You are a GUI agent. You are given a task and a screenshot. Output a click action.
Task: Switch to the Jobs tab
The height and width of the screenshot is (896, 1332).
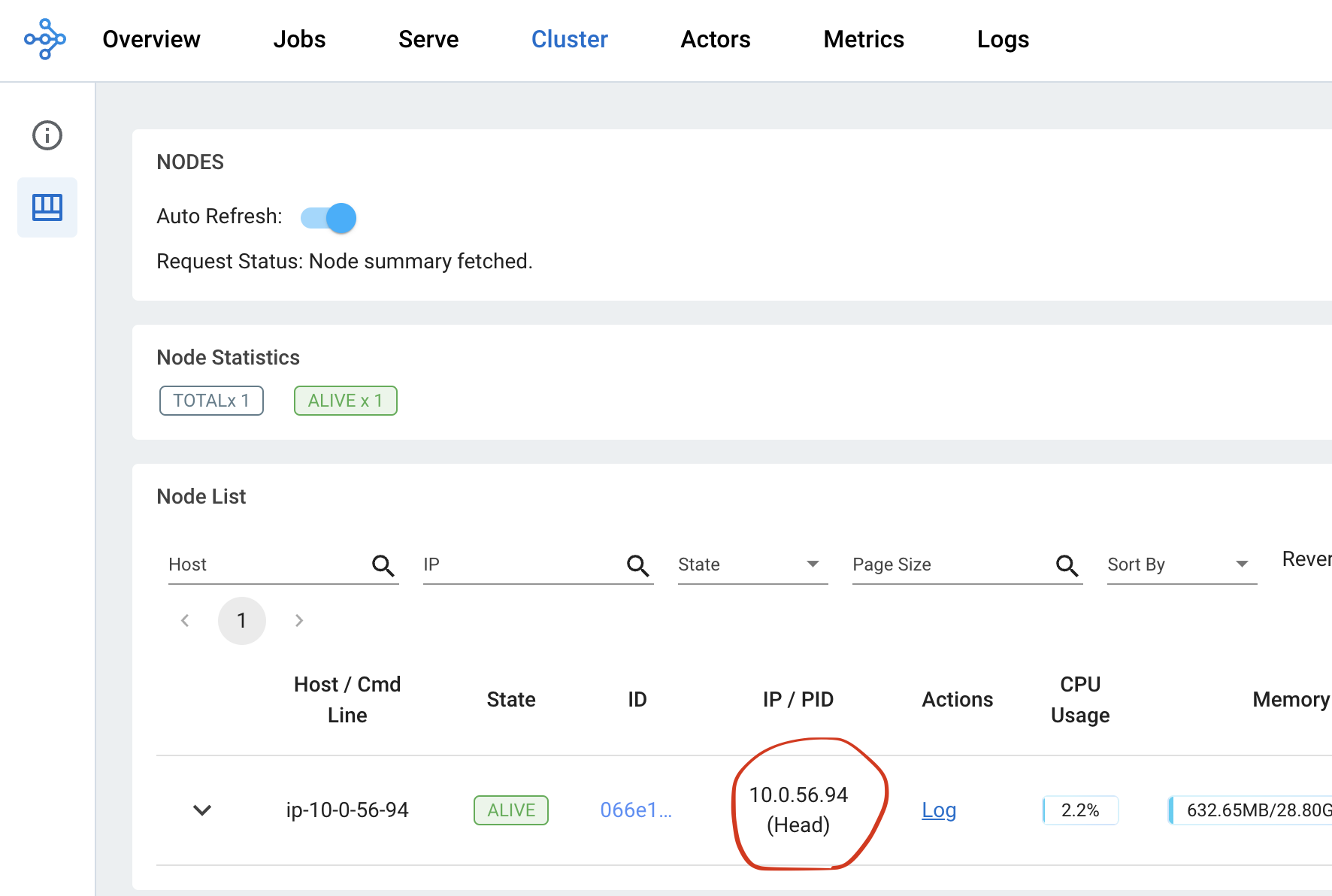coord(299,39)
